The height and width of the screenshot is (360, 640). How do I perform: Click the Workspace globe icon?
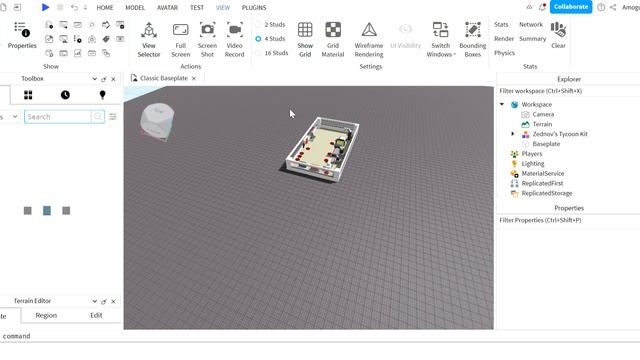point(514,104)
